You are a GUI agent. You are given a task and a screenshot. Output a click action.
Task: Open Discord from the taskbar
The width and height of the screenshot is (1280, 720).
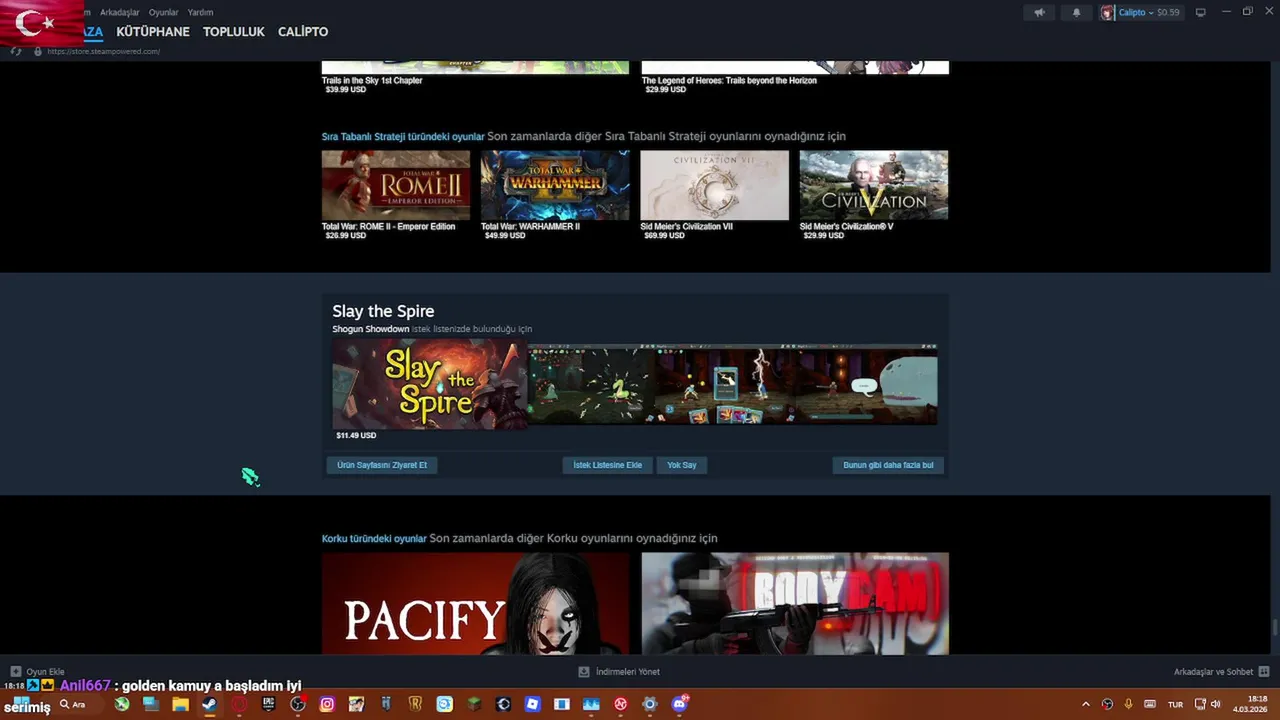tap(680, 704)
